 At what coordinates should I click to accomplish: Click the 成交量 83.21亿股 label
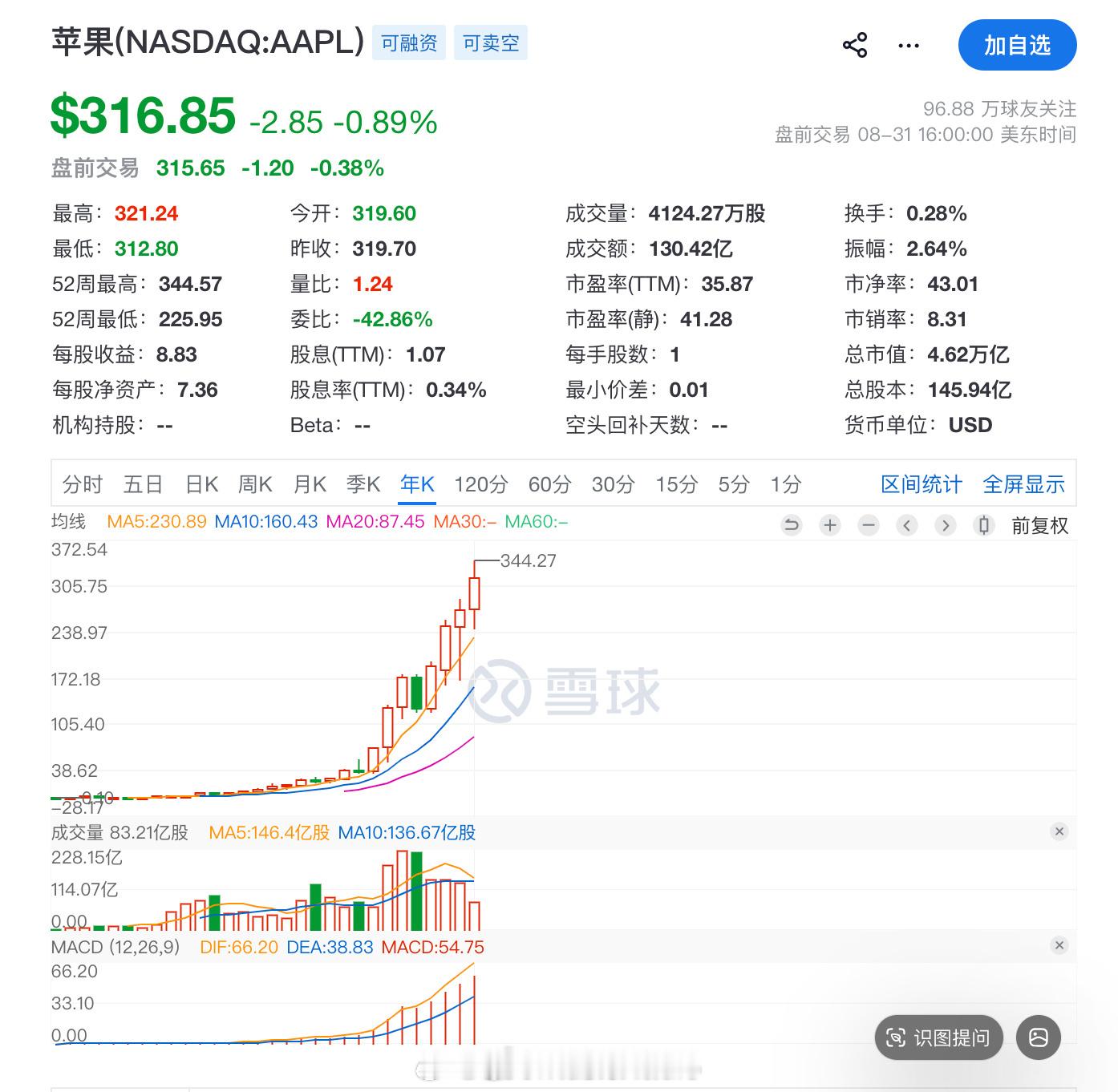click(x=119, y=832)
